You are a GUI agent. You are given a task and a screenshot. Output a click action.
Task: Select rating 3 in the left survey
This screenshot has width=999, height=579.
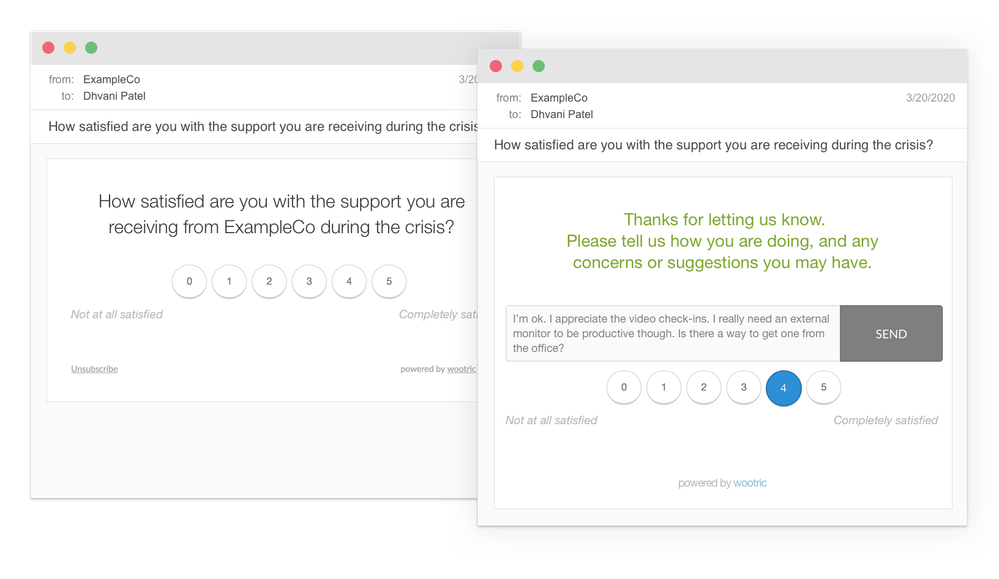click(309, 281)
